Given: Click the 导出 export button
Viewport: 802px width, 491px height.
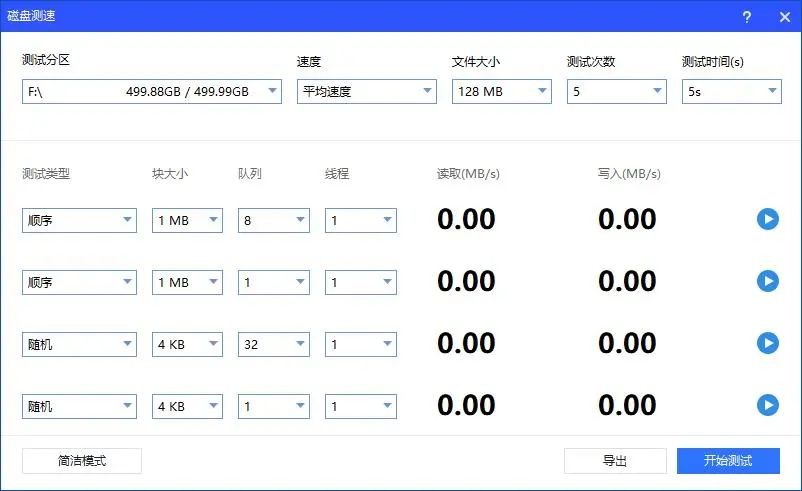Looking at the screenshot, I should (x=615, y=461).
